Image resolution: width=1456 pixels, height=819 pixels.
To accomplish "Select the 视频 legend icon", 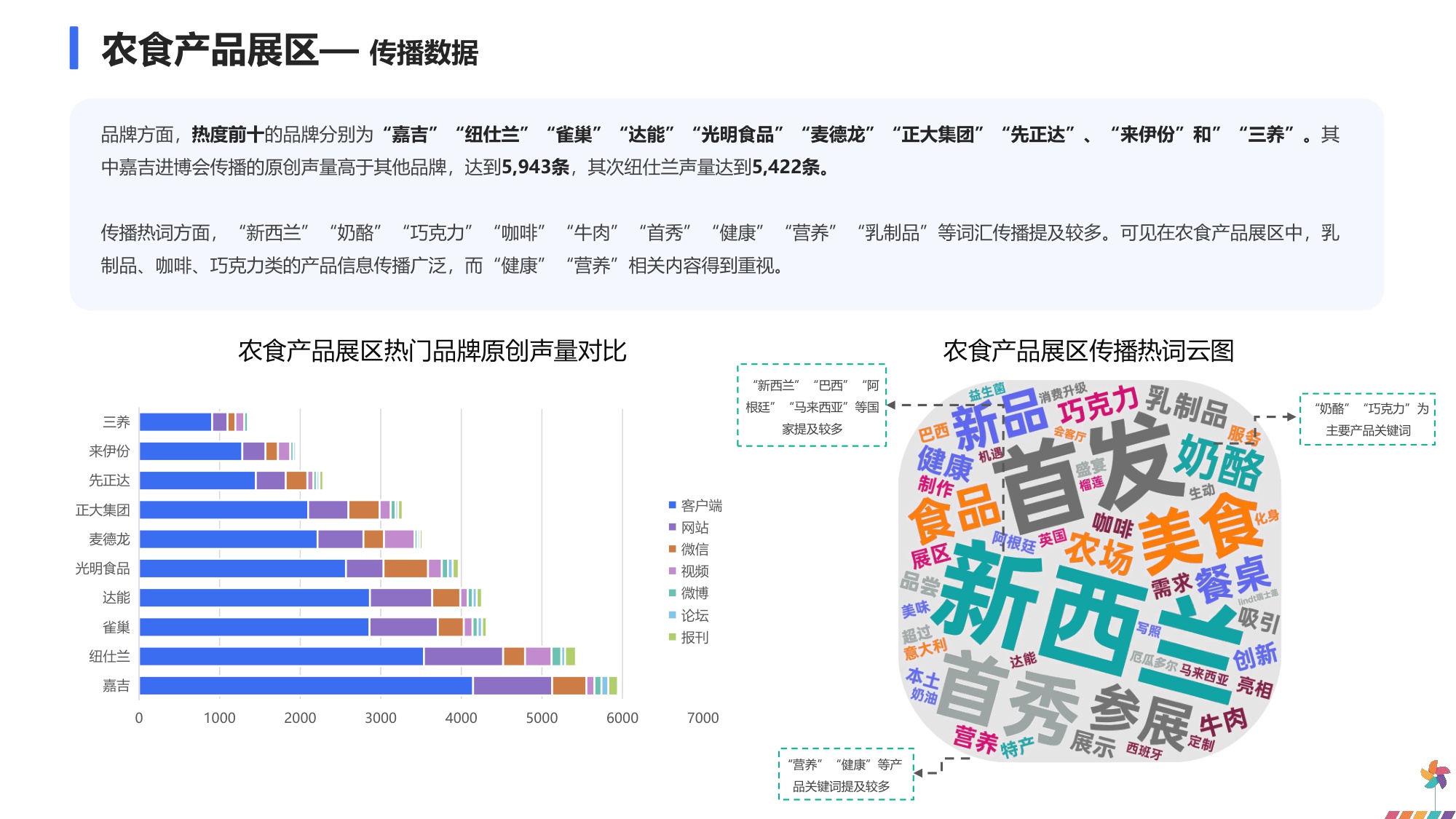I will tap(670, 571).
